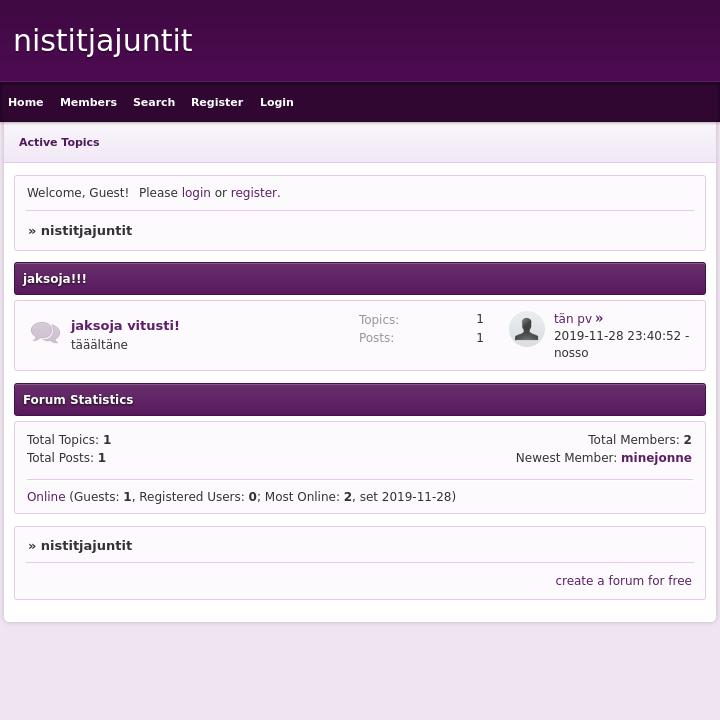Click the 'nistitjajuntit' site title header

click(x=103, y=41)
